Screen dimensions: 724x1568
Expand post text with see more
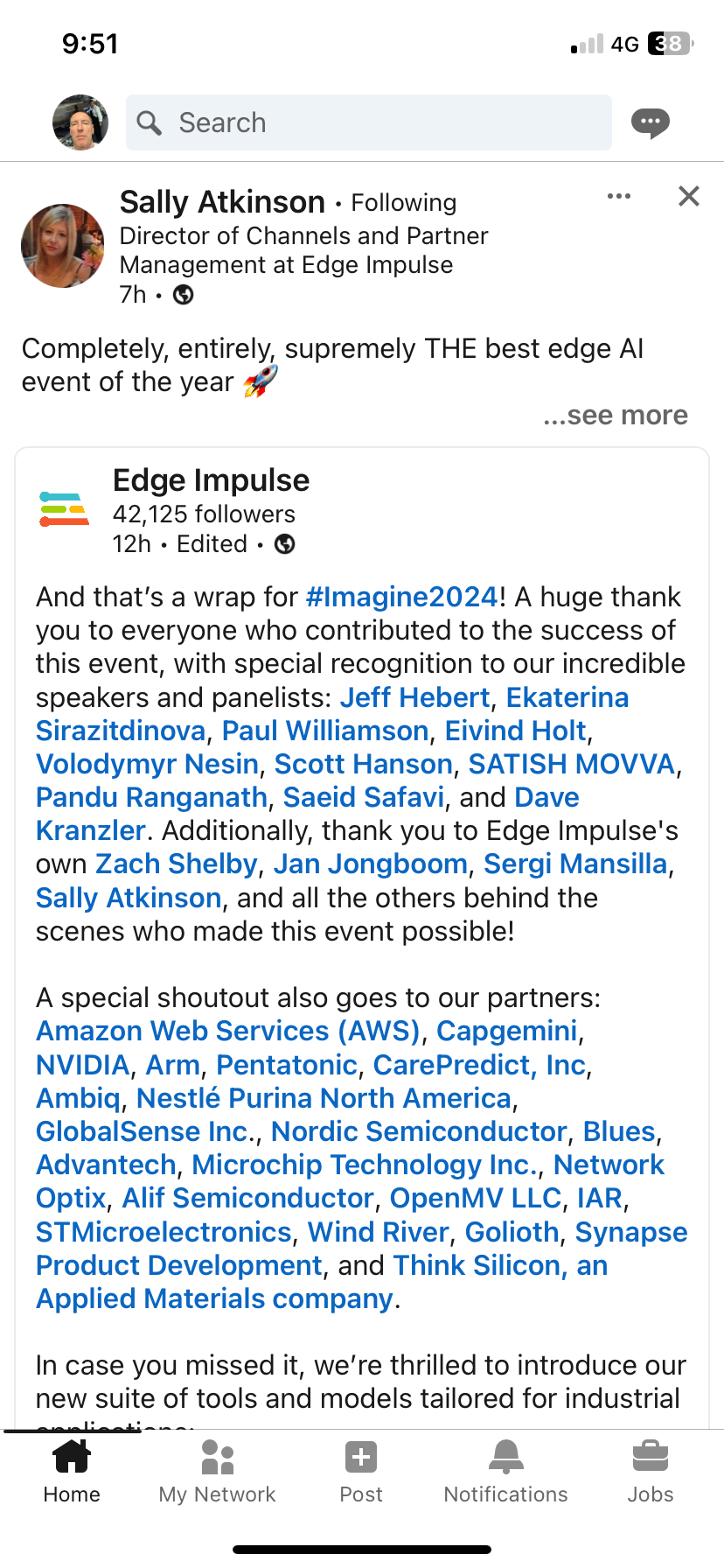point(616,415)
